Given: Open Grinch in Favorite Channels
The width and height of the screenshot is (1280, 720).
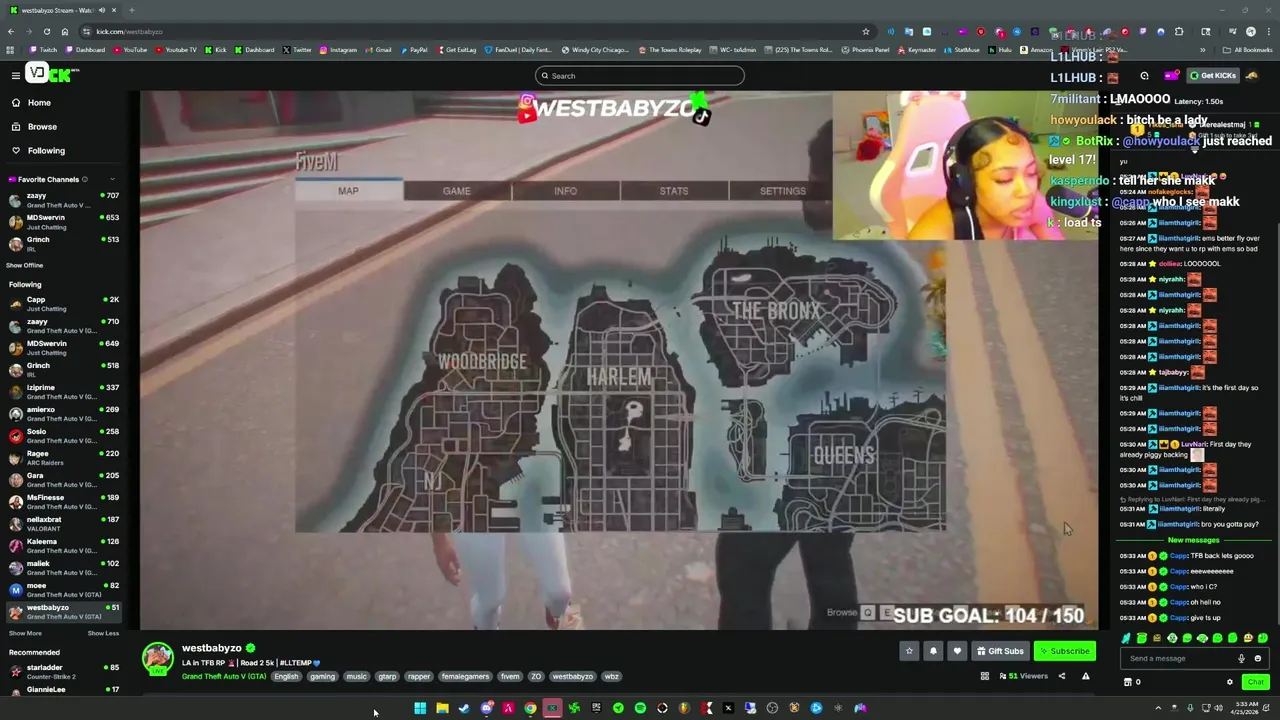Looking at the screenshot, I should (x=62, y=244).
